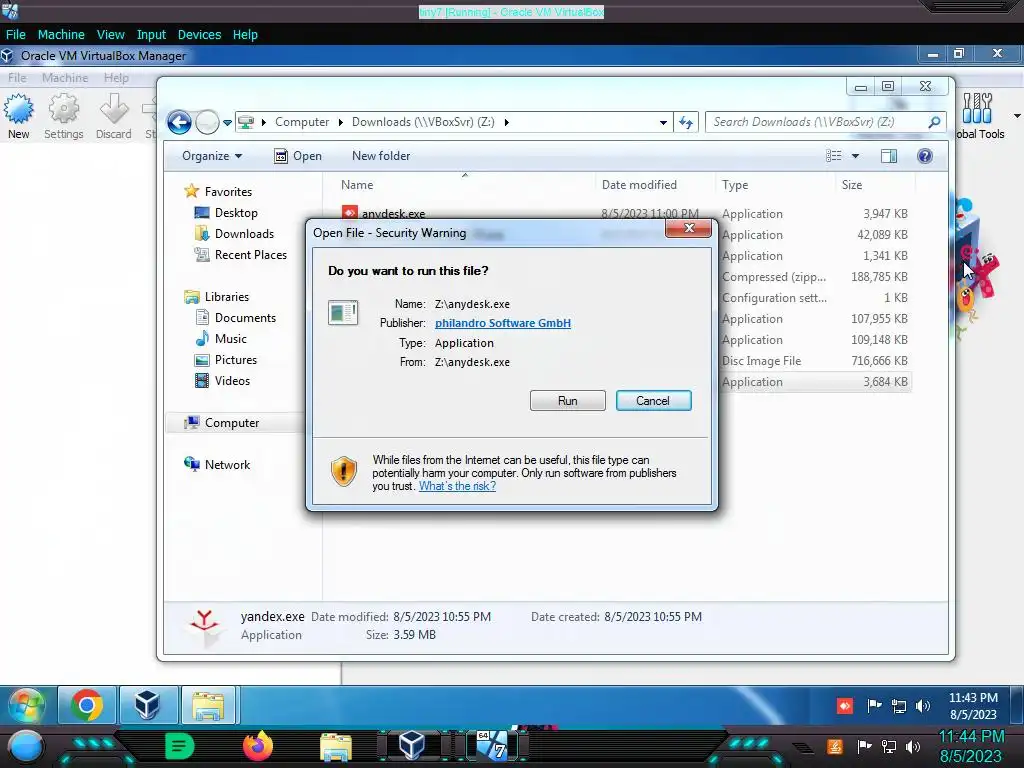Click the guest clock 11:43 PM
Screen dimensions: 1024x768
[973, 698]
